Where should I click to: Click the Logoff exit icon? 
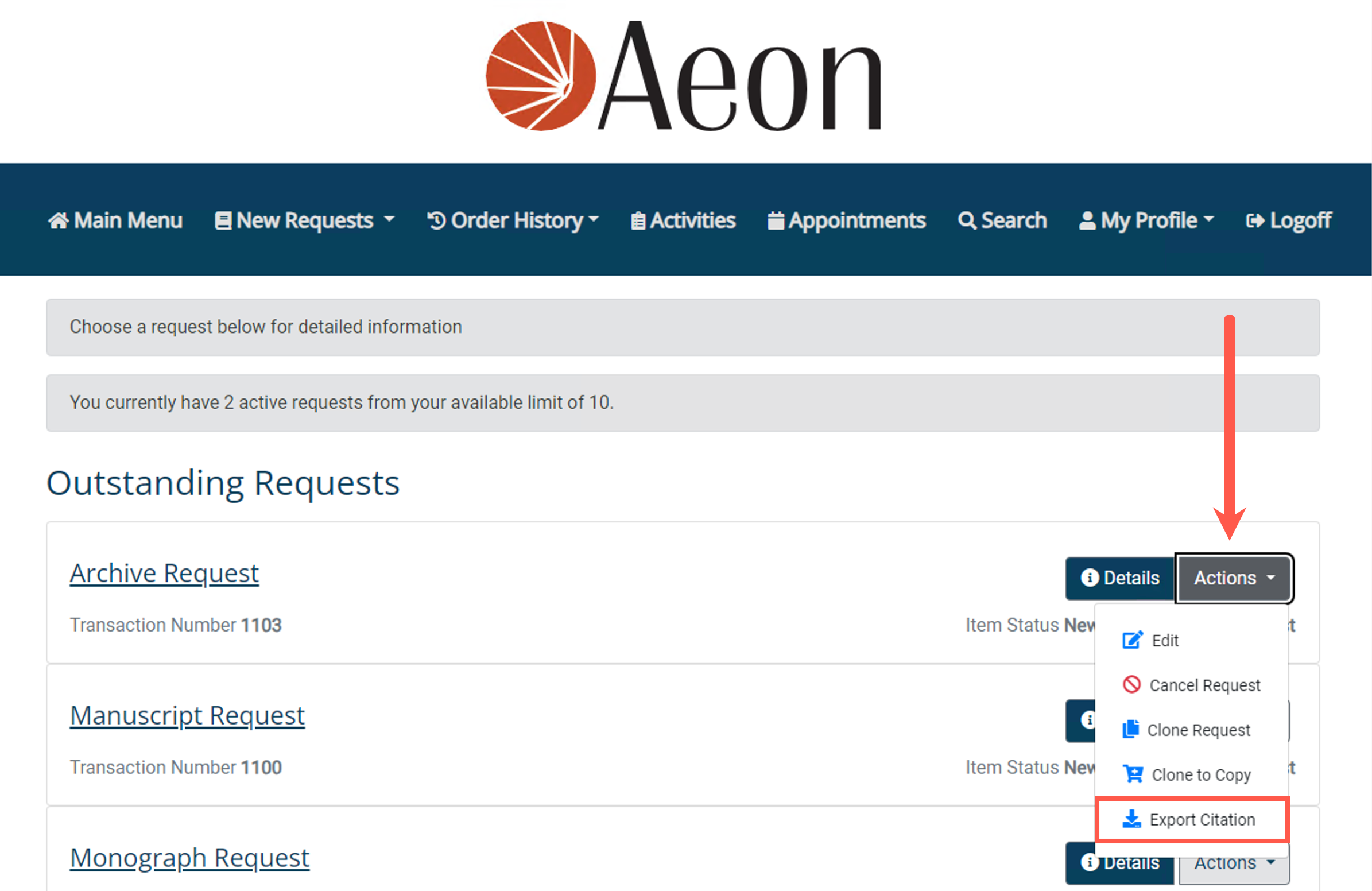click(1255, 220)
